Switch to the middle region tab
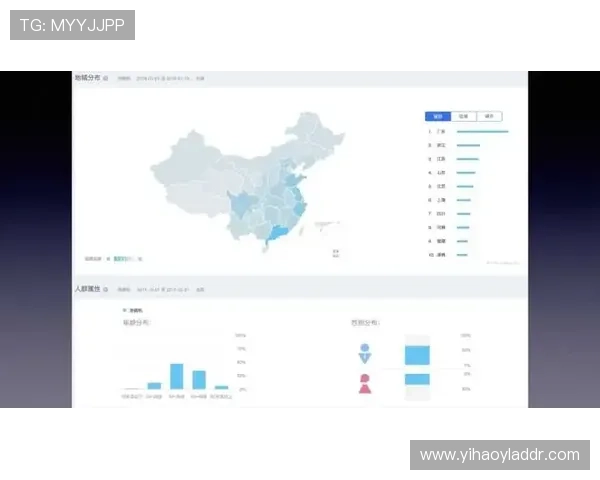600x480 pixels. click(x=463, y=116)
